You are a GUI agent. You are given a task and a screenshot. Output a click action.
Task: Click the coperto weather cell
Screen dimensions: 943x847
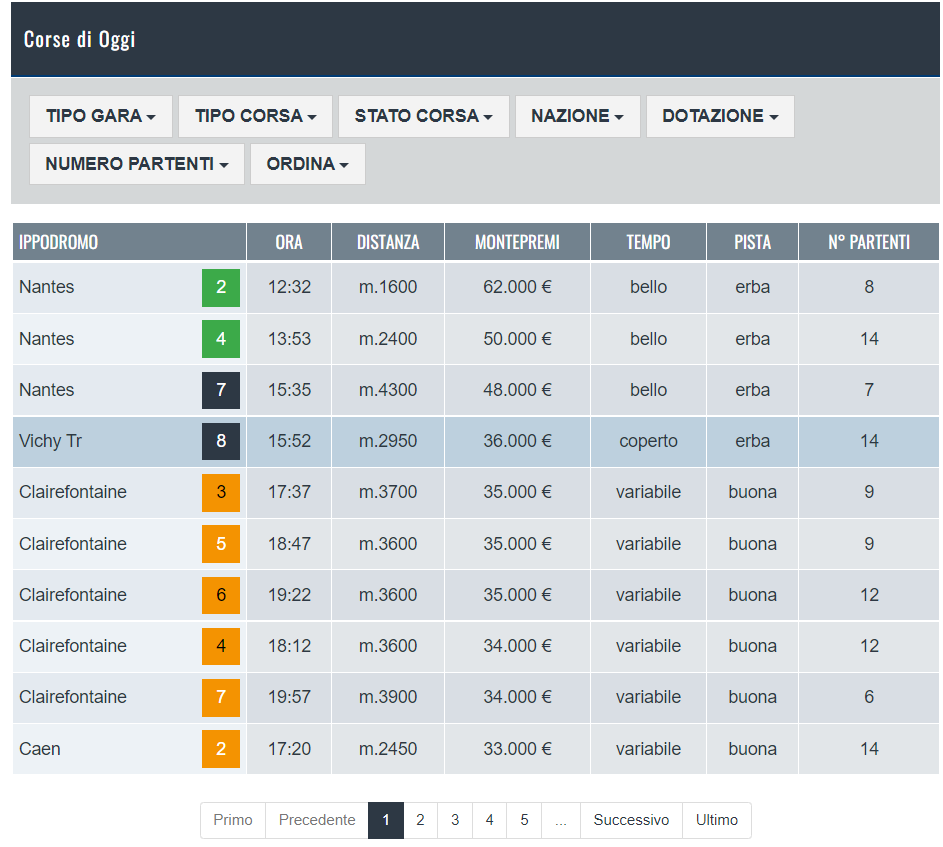pyautogui.click(x=648, y=441)
